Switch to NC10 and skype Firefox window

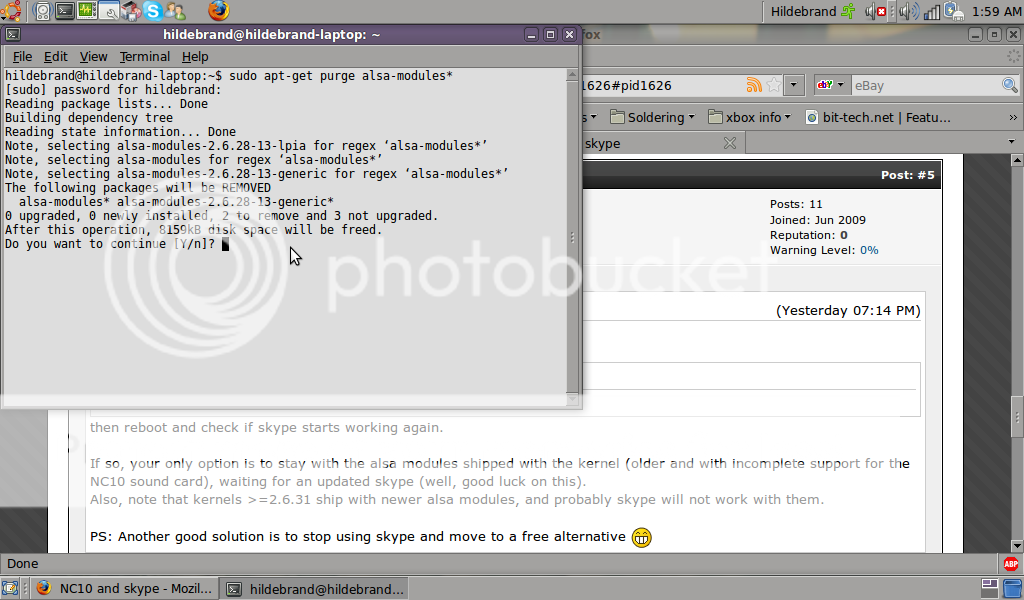(x=124, y=588)
